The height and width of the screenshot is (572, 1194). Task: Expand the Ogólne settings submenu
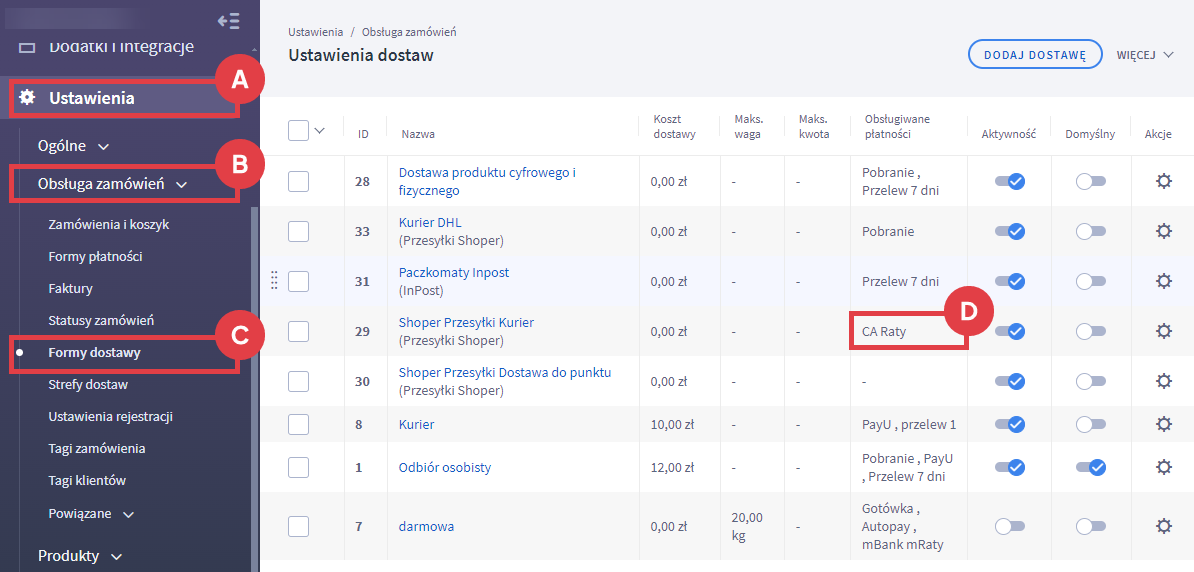(73, 146)
